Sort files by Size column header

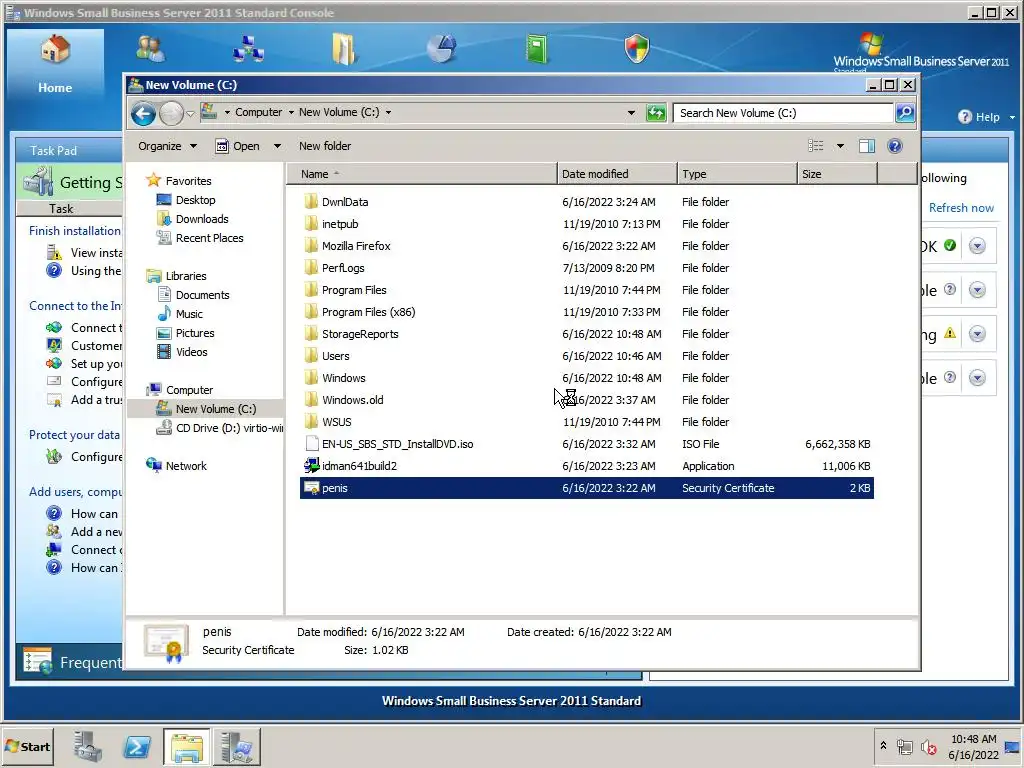click(837, 174)
